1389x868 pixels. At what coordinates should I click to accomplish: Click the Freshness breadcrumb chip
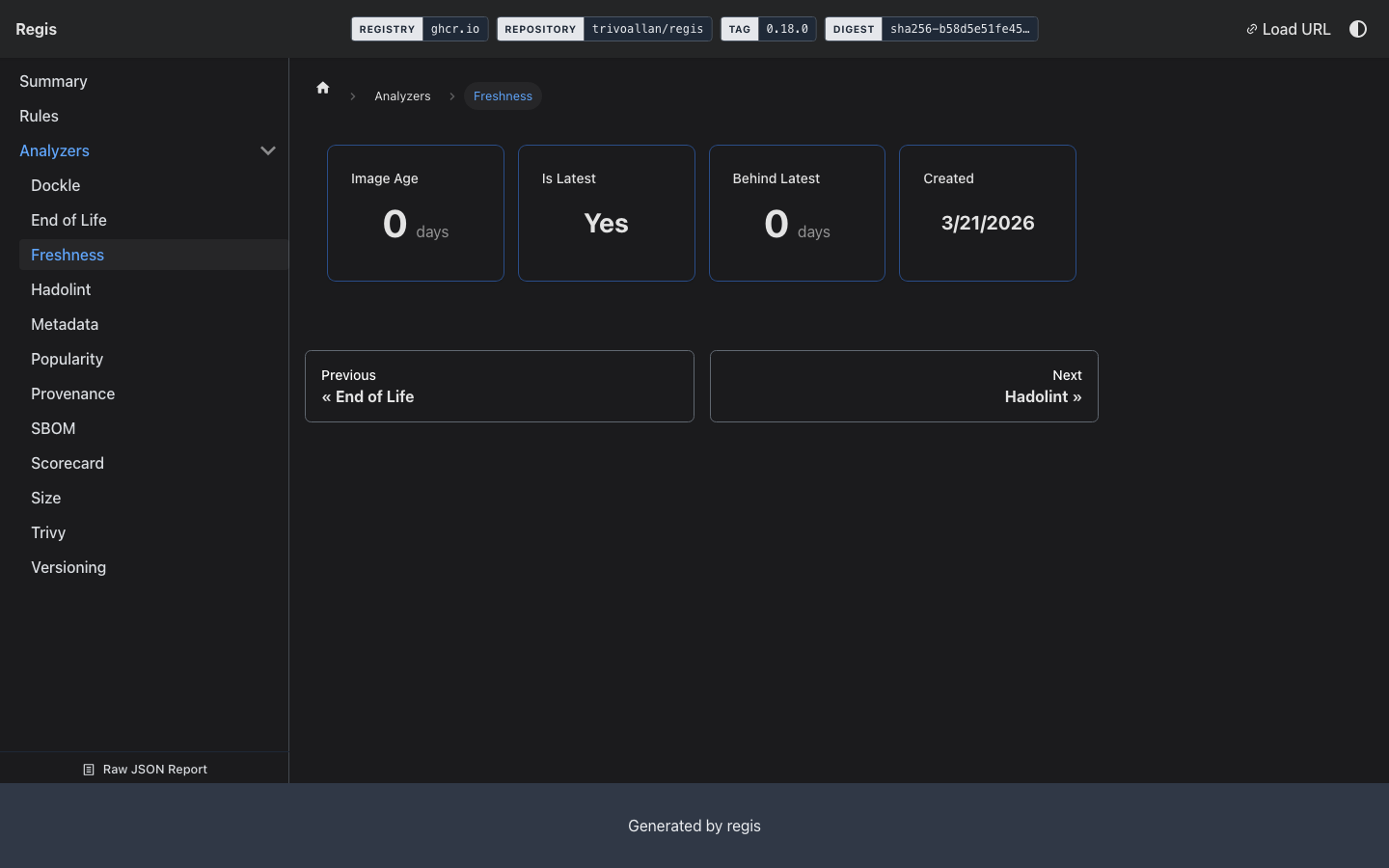point(503,95)
